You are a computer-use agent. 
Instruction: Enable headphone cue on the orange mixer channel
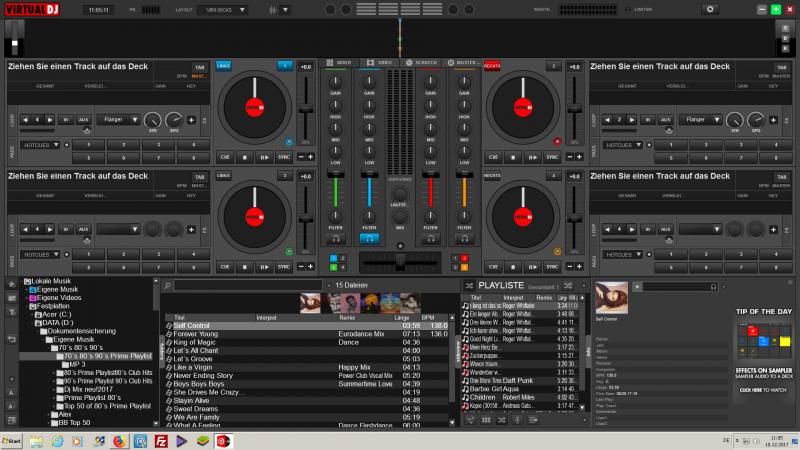pos(464,238)
